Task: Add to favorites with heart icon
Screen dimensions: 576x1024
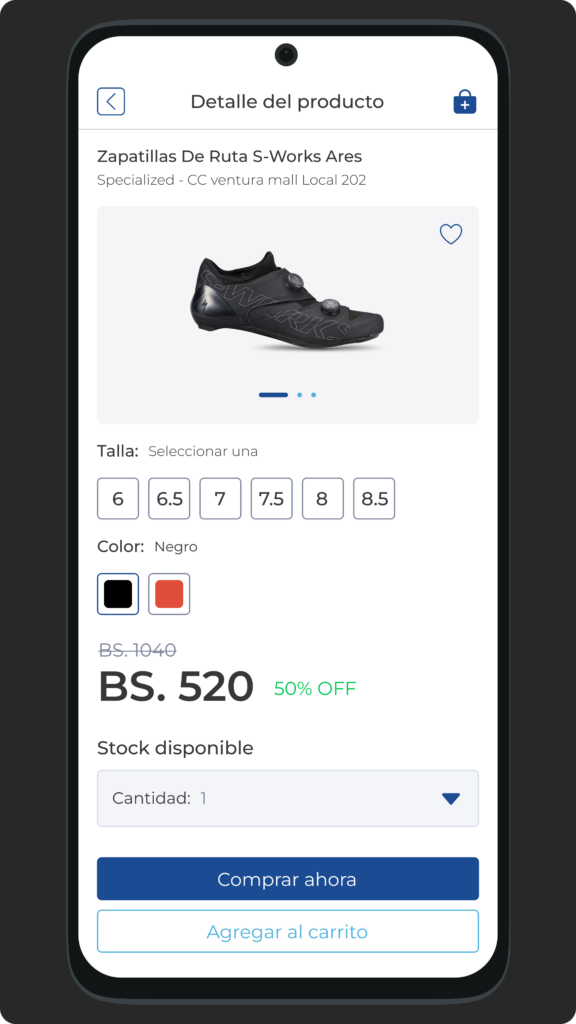Action: tap(451, 234)
